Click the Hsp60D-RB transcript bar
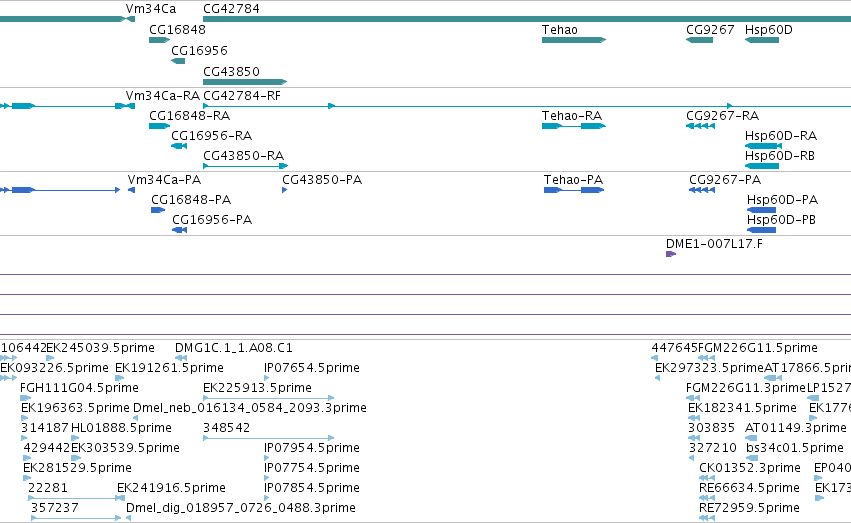This screenshot has height=523, width=851. 762,166
